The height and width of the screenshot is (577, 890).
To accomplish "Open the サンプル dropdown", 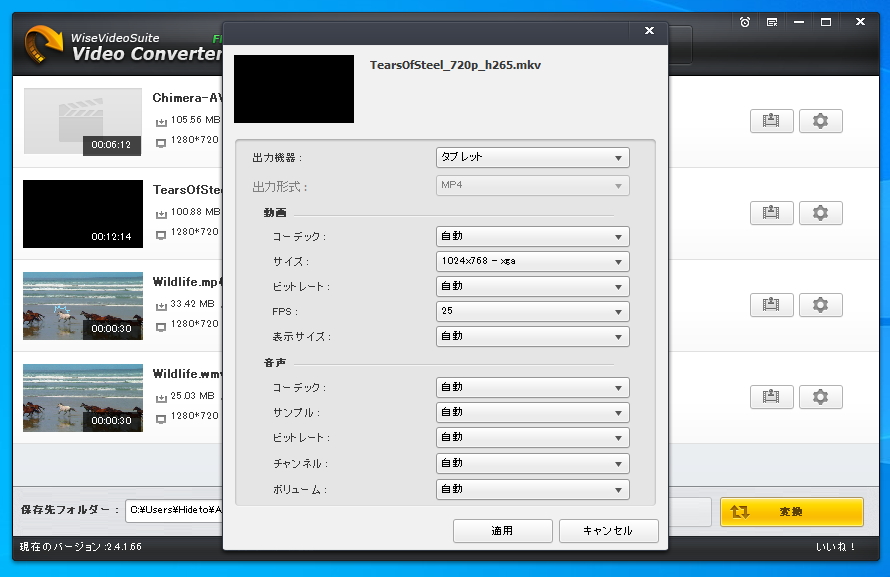I will pyautogui.click(x=532, y=412).
